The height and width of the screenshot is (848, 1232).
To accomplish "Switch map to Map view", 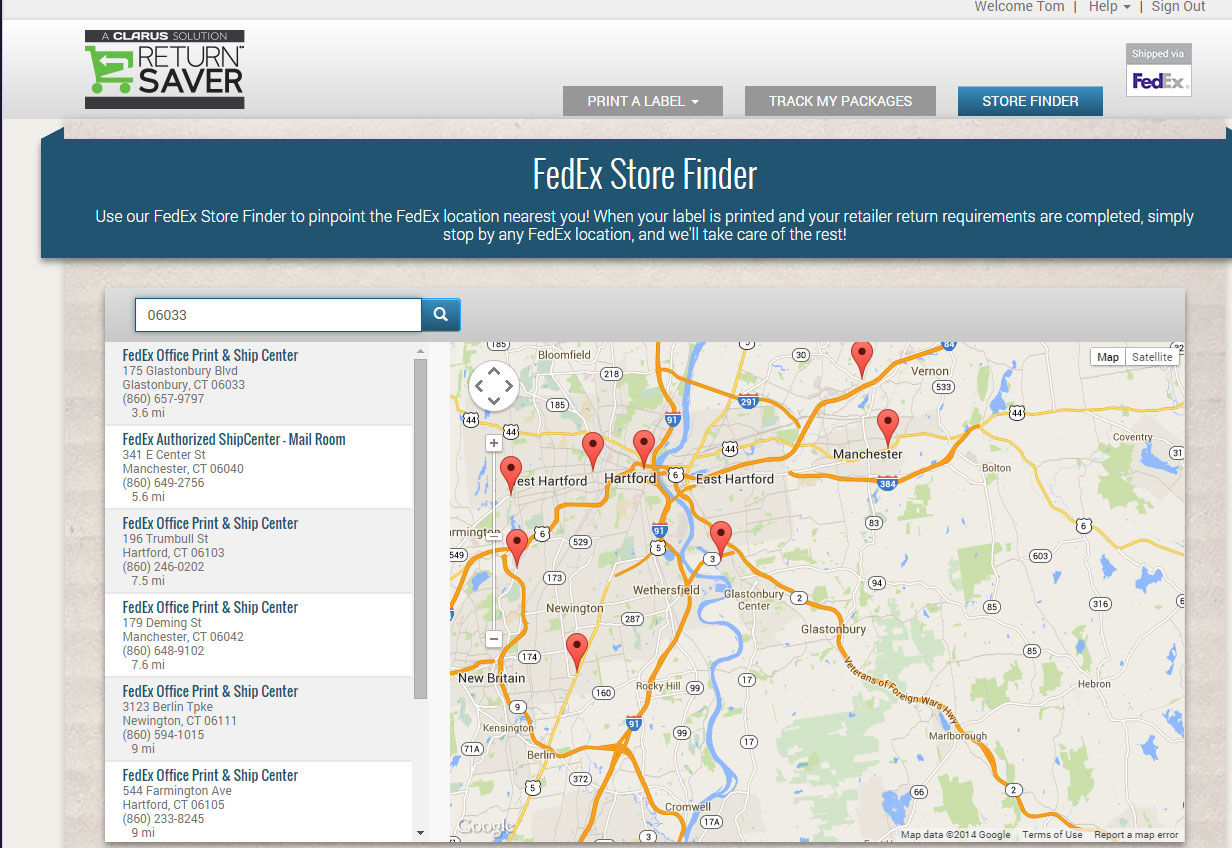I will pos(1108,357).
